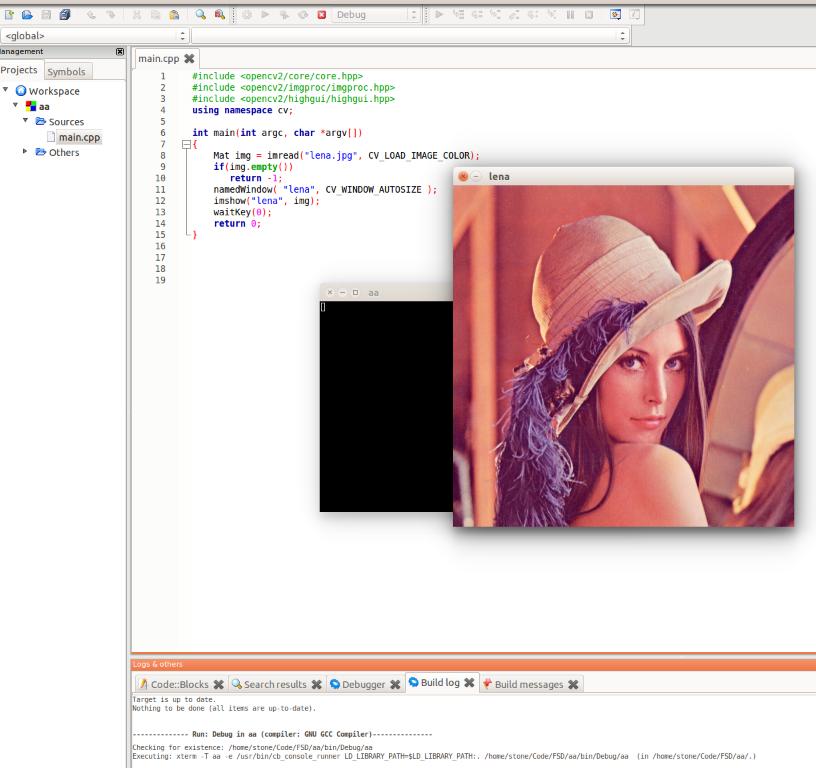The width and height of the screenshot is (816, 768).
Task: Collapse the Workspace tree node
Action: coord(6,90)
